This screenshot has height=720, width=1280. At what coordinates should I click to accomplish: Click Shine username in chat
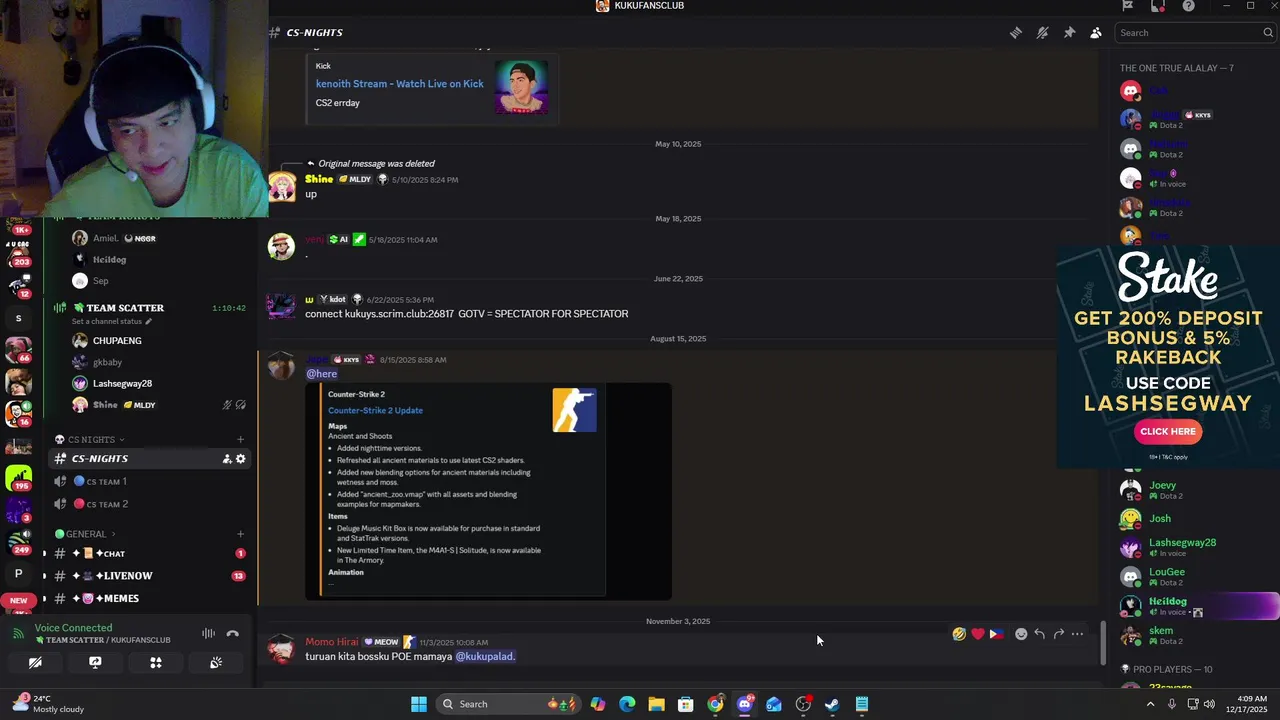pos(319,180)
